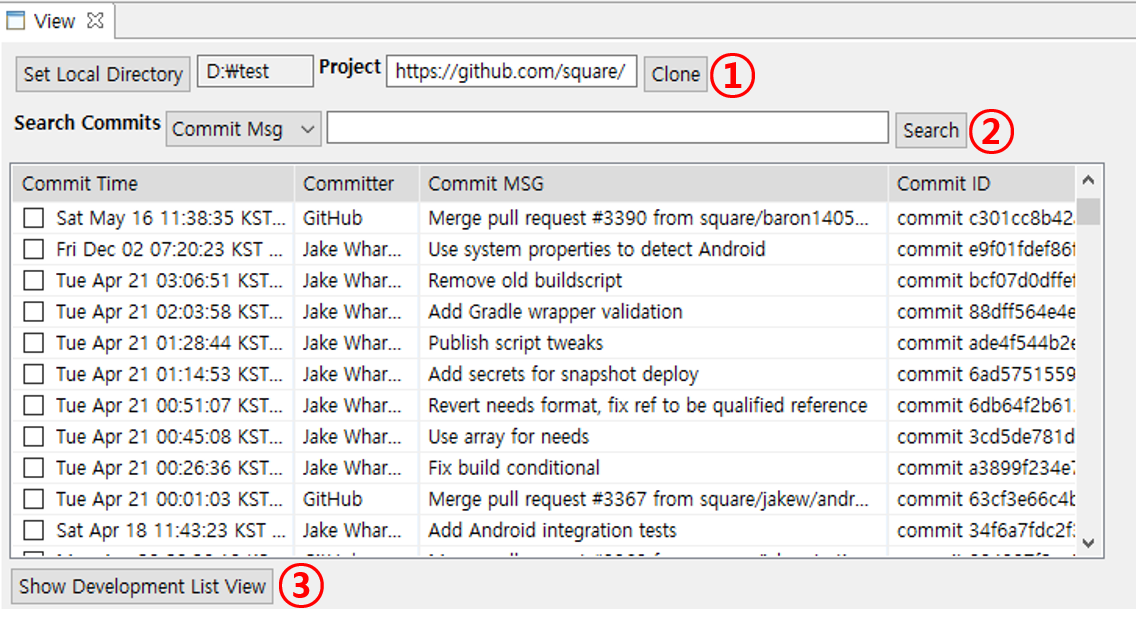Click the D:\test directory field
Viewport: 1136px width, 642px height.
point(255,71)
